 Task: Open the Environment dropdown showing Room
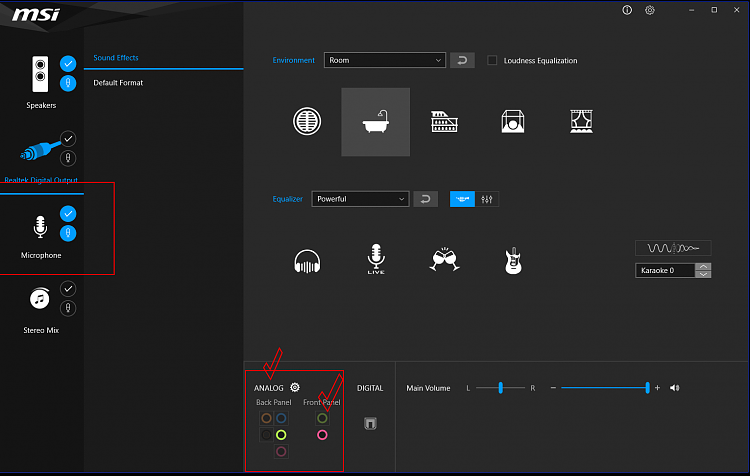coord(384,60)
